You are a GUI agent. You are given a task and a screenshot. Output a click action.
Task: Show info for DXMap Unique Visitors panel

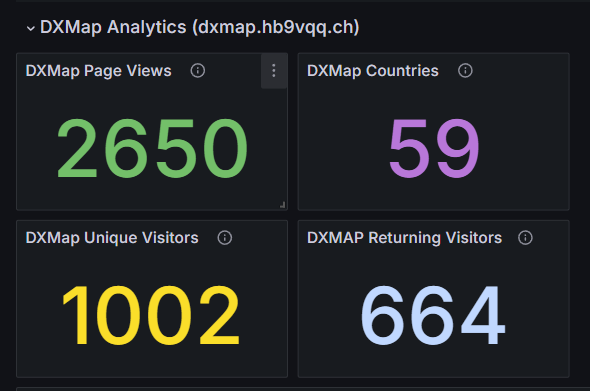point(225,237)
